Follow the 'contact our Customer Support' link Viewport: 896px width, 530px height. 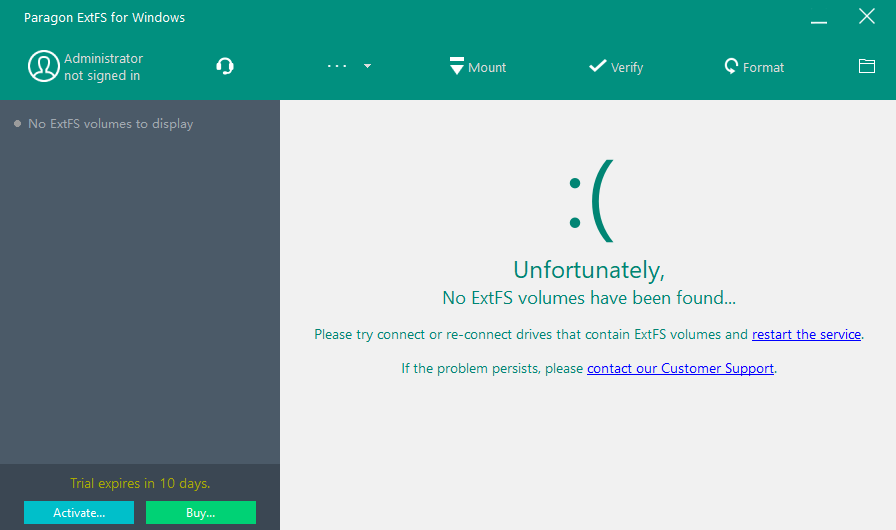point(680,368)
